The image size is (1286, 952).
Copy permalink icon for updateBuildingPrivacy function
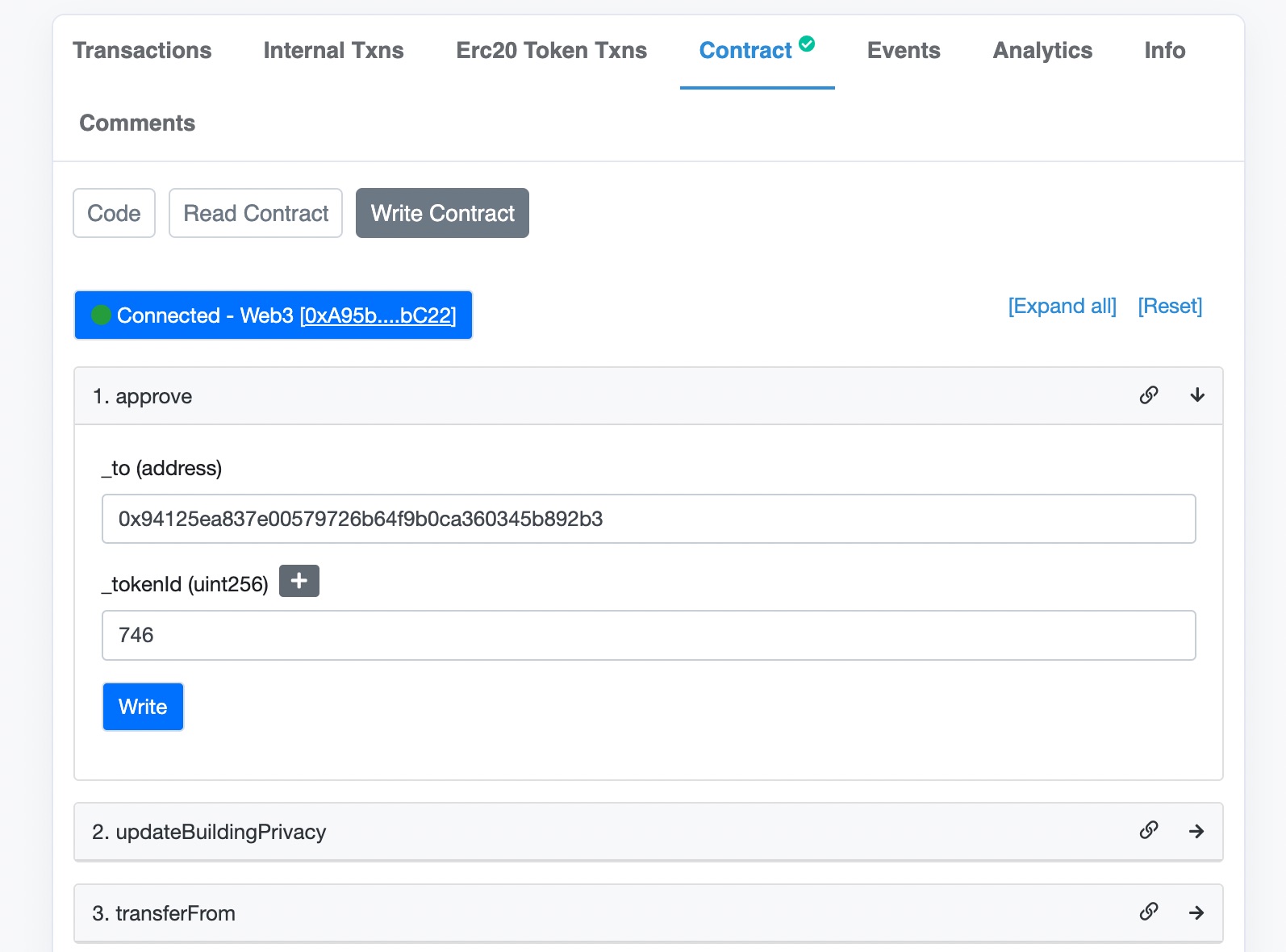pos(1149,830)
